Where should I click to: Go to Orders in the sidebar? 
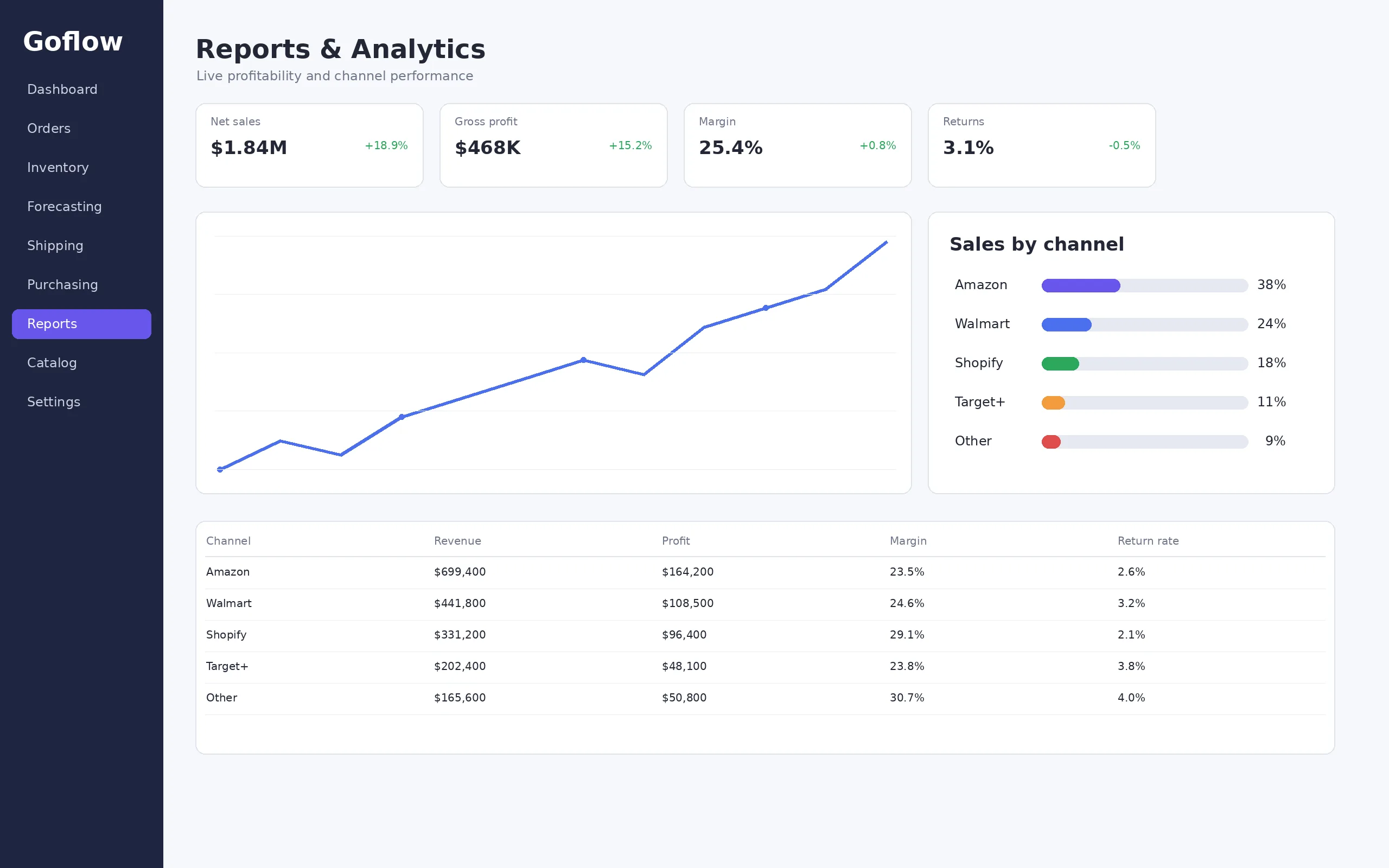(81, 129)
